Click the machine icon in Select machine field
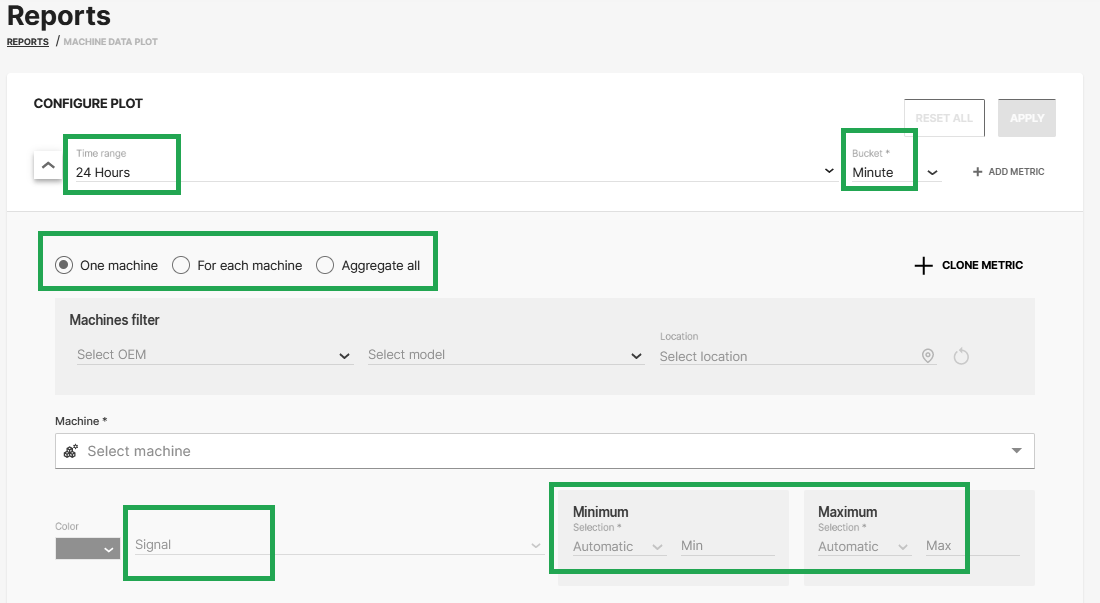This screenshot has height=603, width=1100. tap(71, 451)
